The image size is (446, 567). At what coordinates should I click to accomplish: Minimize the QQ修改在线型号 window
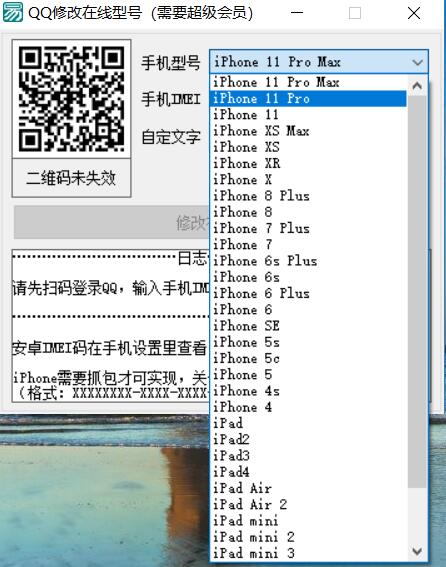[297, 13]
